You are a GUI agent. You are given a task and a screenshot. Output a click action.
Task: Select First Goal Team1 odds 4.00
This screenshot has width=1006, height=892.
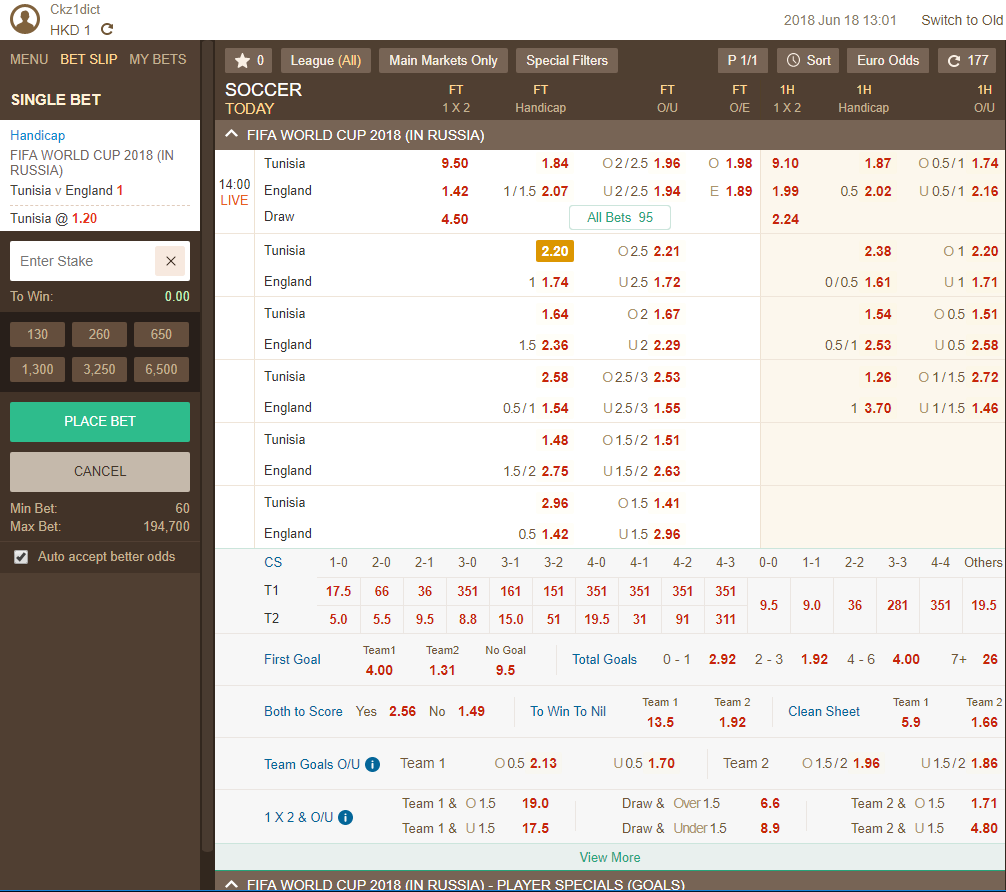(x=379, y=671)
